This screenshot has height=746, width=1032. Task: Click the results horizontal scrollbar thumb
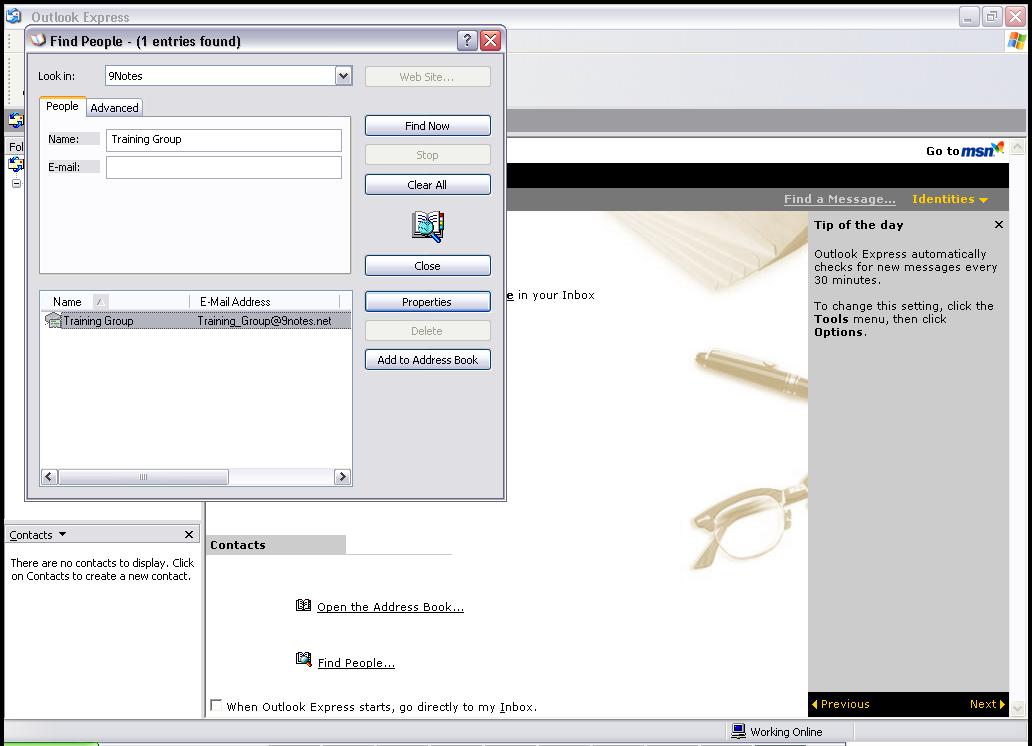(143, 477)
